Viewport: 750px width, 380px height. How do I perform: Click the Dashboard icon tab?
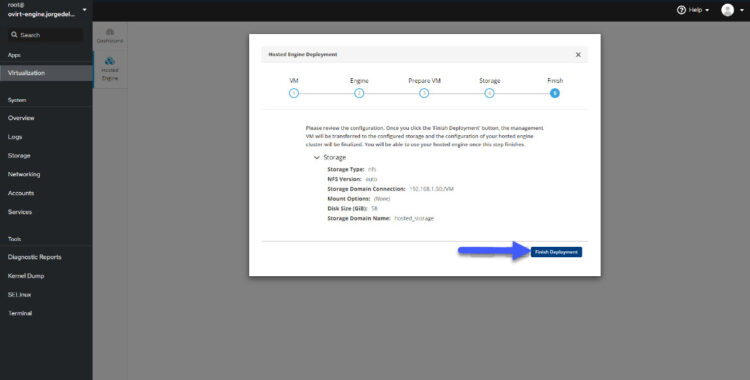[x=110, y=35]
